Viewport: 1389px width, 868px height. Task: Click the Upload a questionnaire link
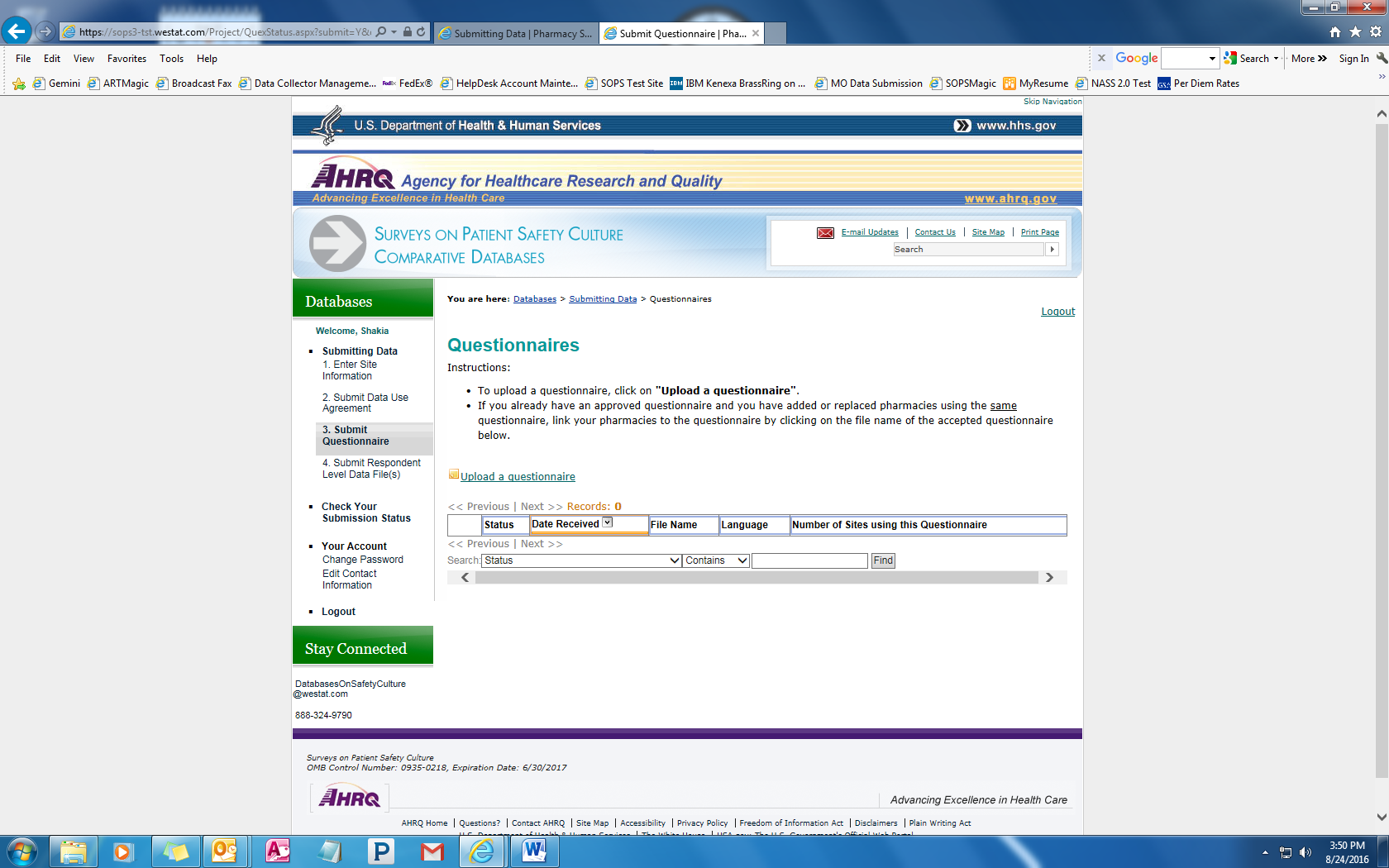tap(518, 477)
